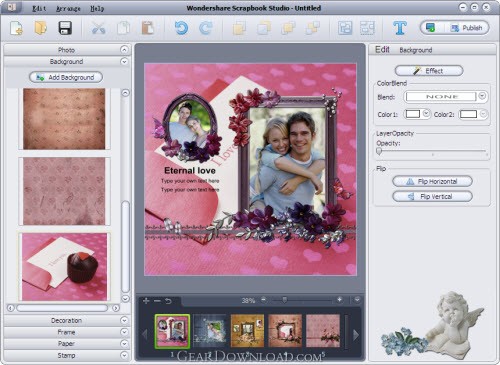
Task: Click the New project page icon
Action: pos(16,28)
